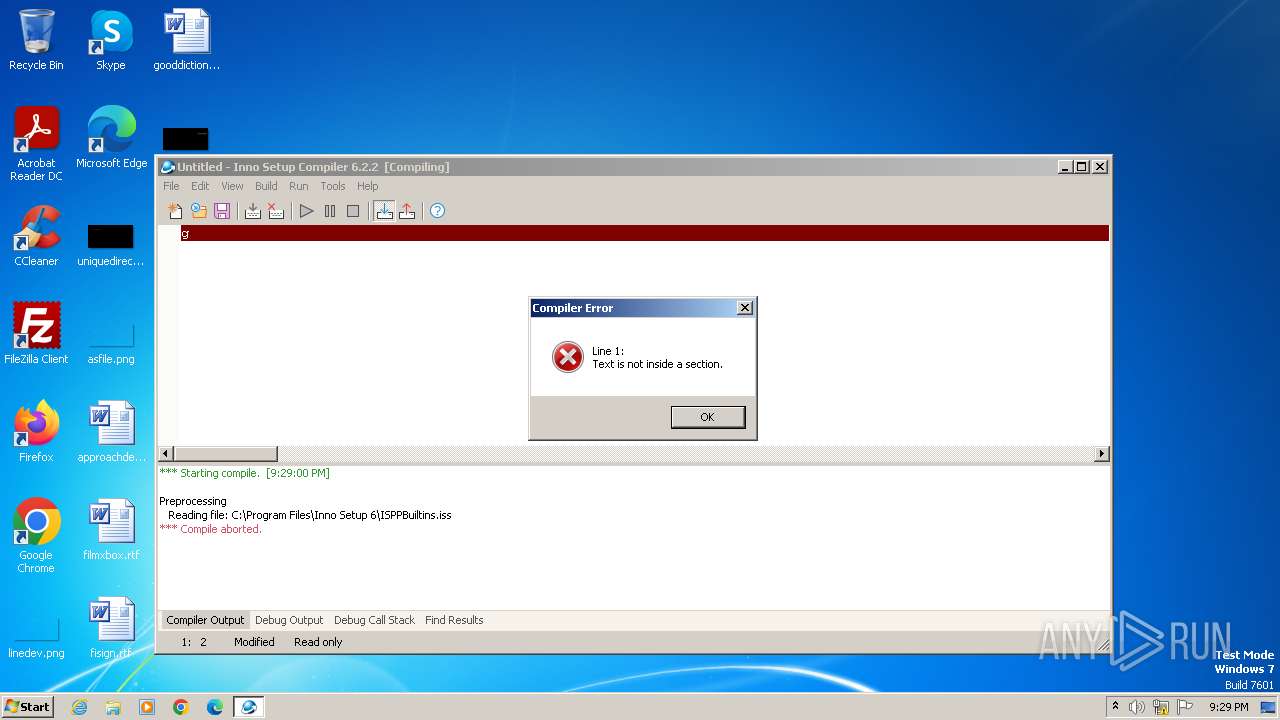
Task: Open the File menu
Action: point(171,186)
